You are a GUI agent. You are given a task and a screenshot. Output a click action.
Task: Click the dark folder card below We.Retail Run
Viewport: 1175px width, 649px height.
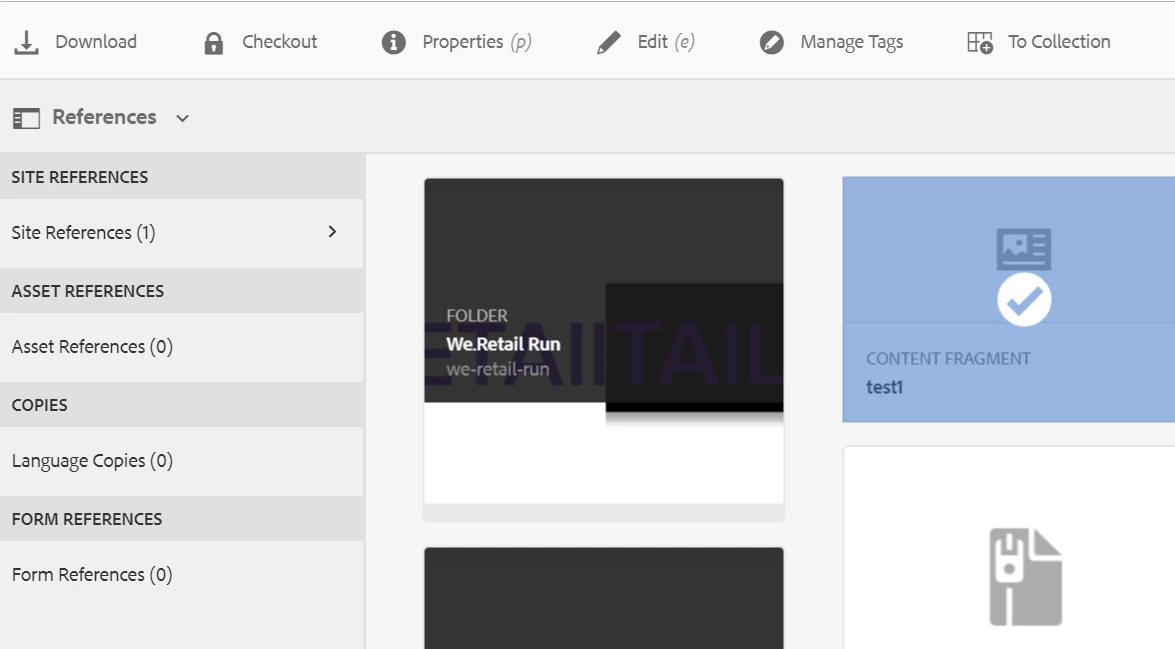604,598
